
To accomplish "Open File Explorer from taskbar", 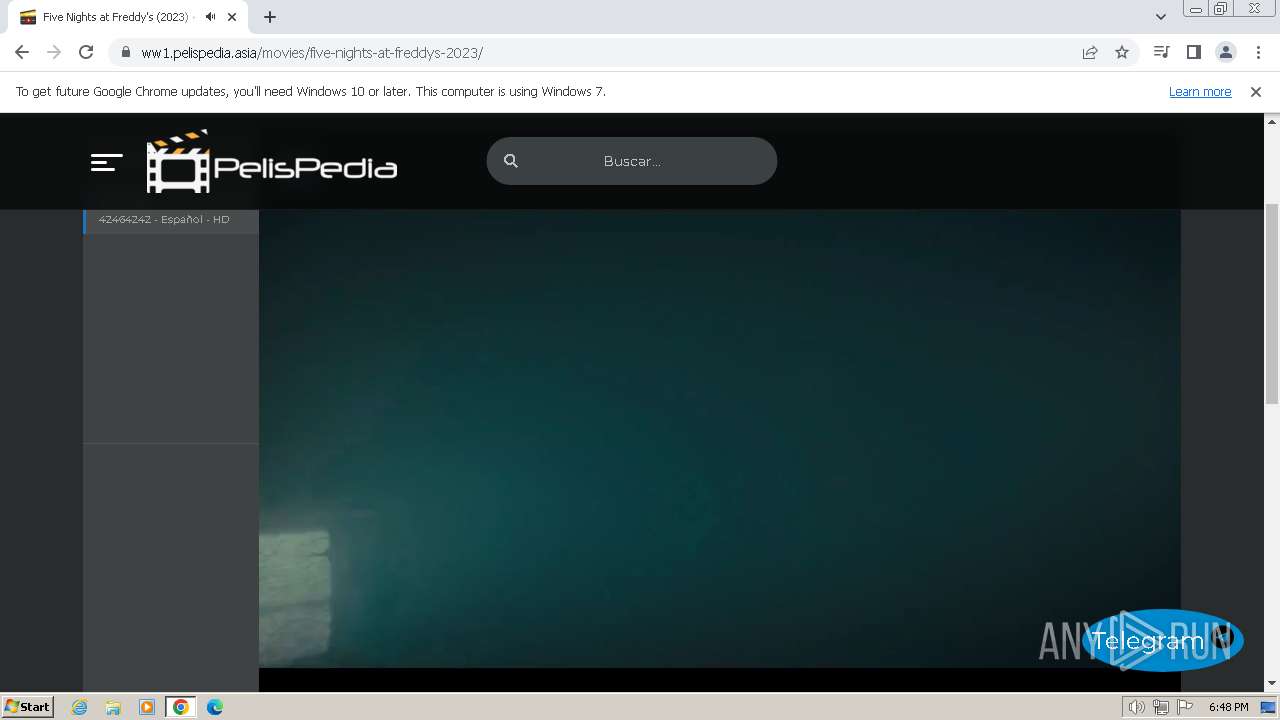I will (x=113, y=707).
